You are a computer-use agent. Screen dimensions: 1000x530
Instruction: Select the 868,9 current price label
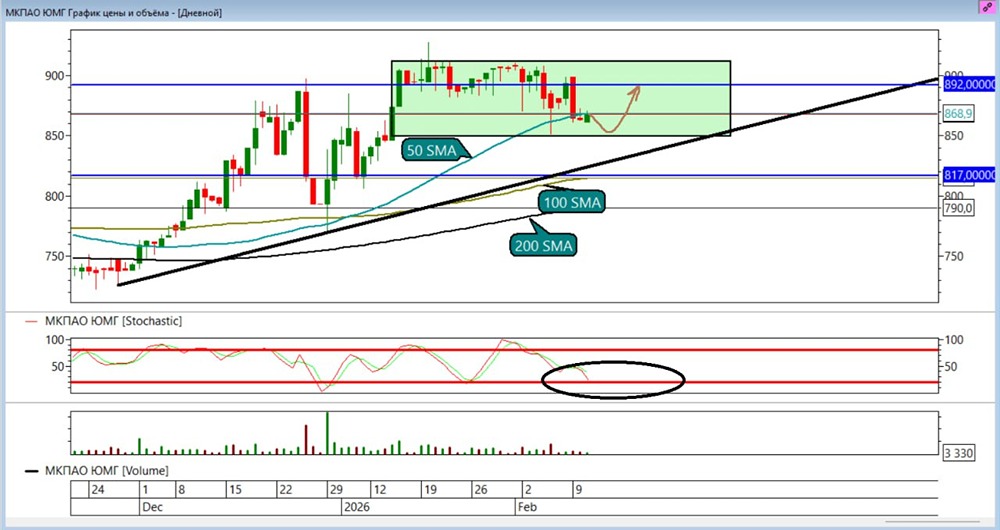(x=958, y=113)
